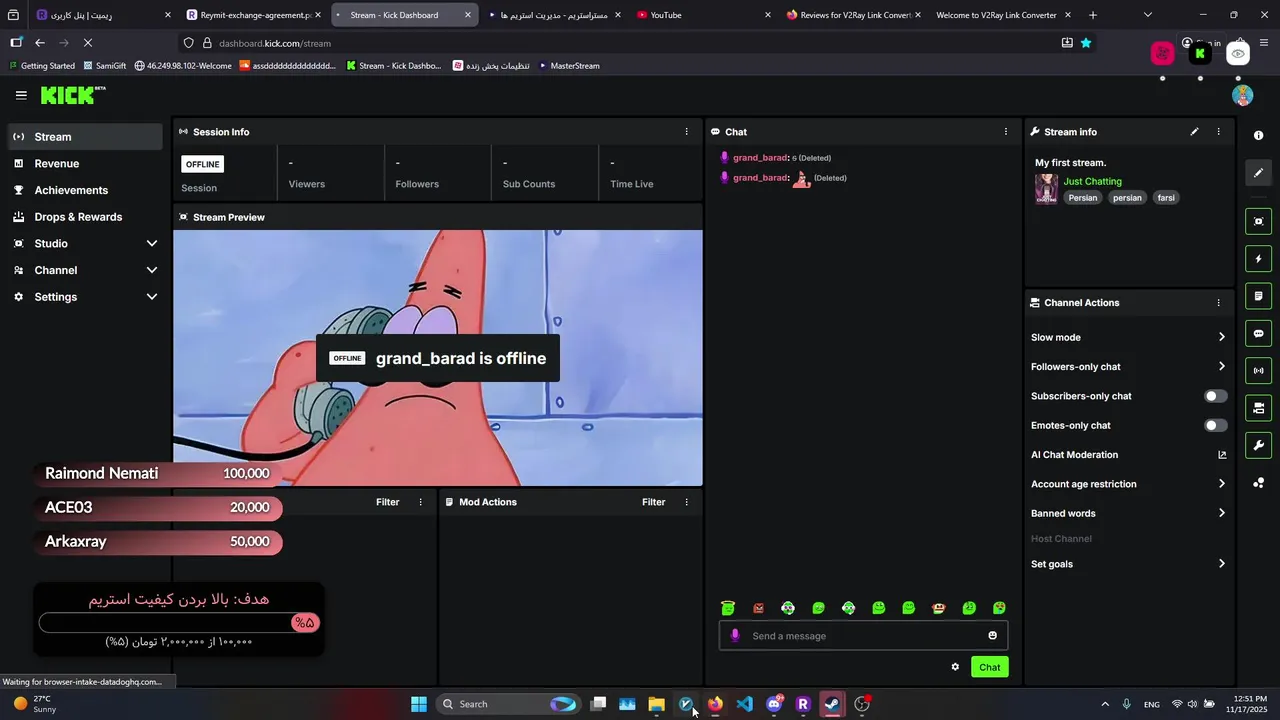Switch to Welcome to V2Ray Link Converter tab
The width and height of the screenshot is (1280, 720).
1002,15
